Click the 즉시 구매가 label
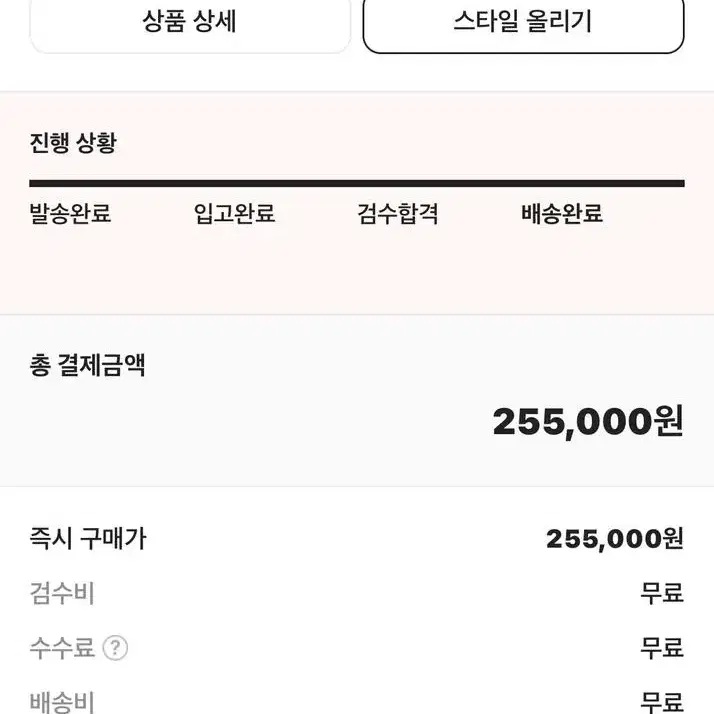 (88, 539)
